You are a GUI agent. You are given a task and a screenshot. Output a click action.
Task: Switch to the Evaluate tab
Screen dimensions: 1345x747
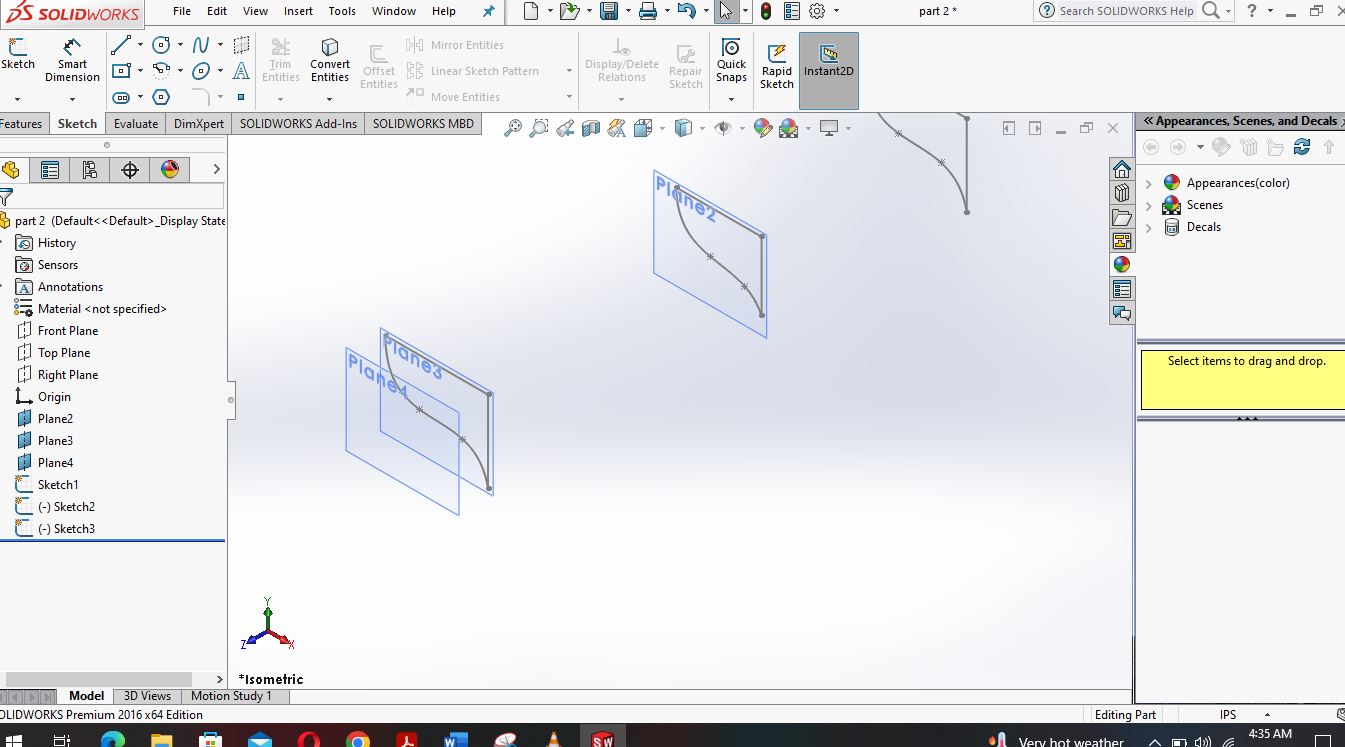(136, 123)
